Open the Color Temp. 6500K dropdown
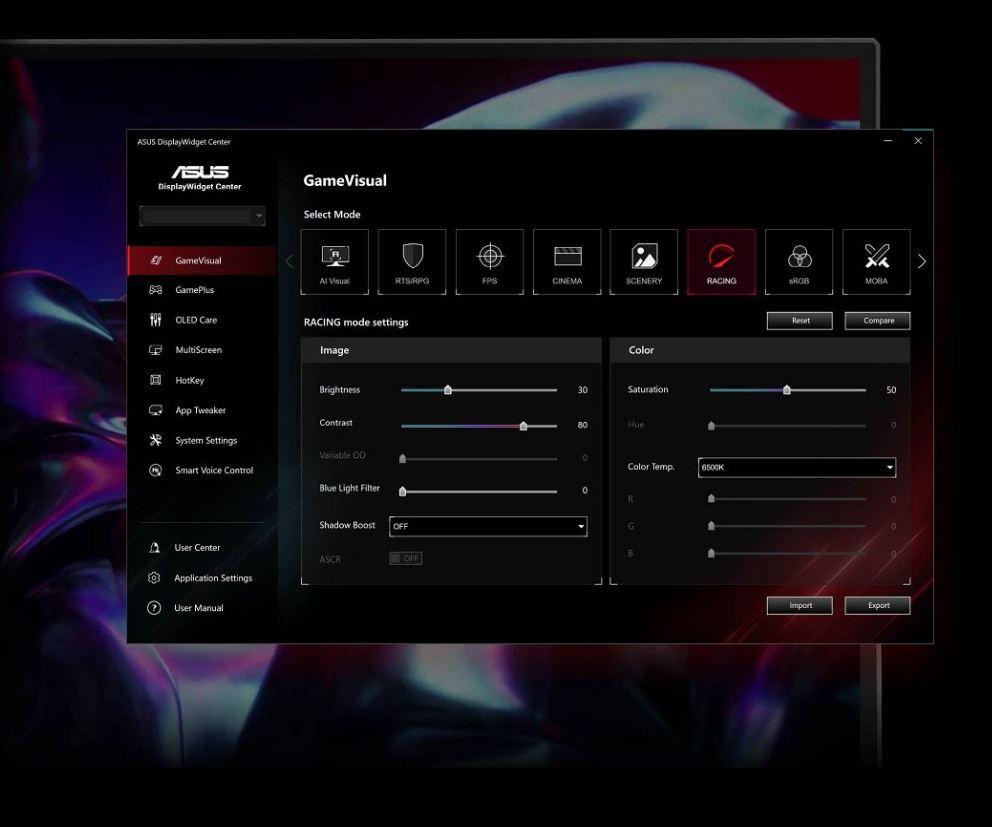The height and width of the screenshot is (827, 992). (797, 467)
